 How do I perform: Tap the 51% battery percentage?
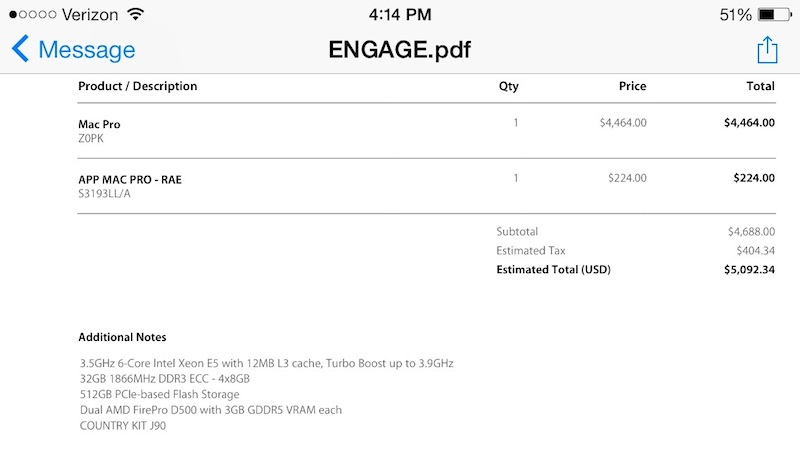coord(735,15)
